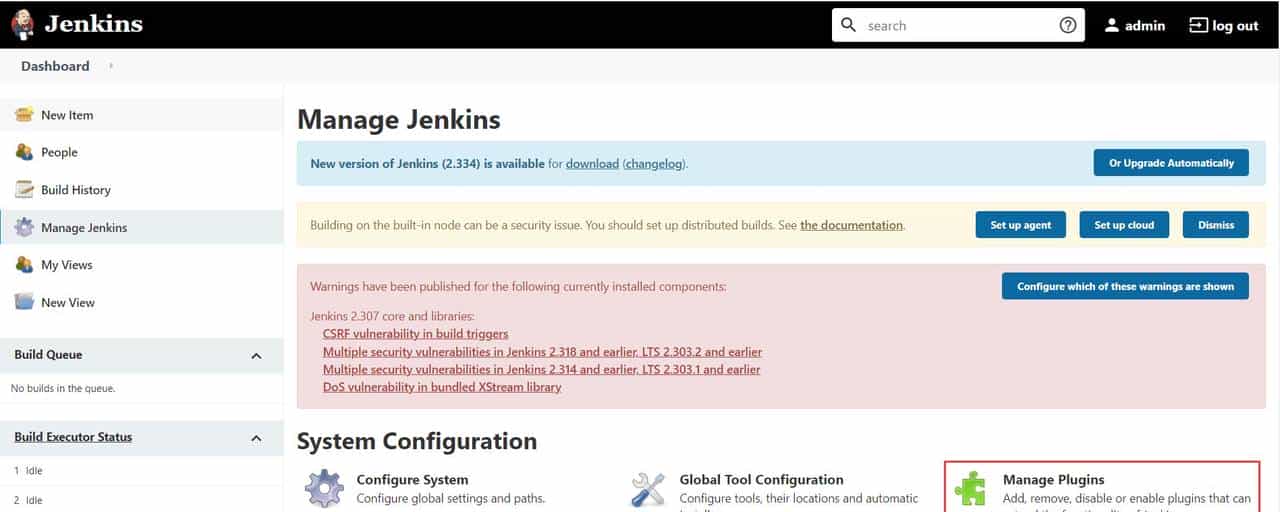Click the Manage Jenkins gear icon
This screenshot has height=512, width=1280.
(x=24, y=227)
